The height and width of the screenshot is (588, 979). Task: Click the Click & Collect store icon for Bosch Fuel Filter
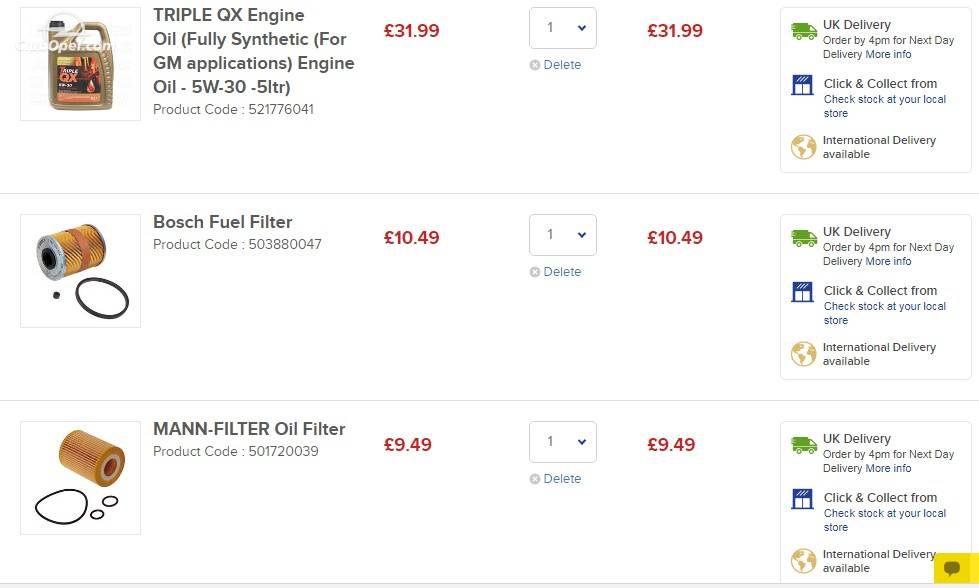click(802, 292)
